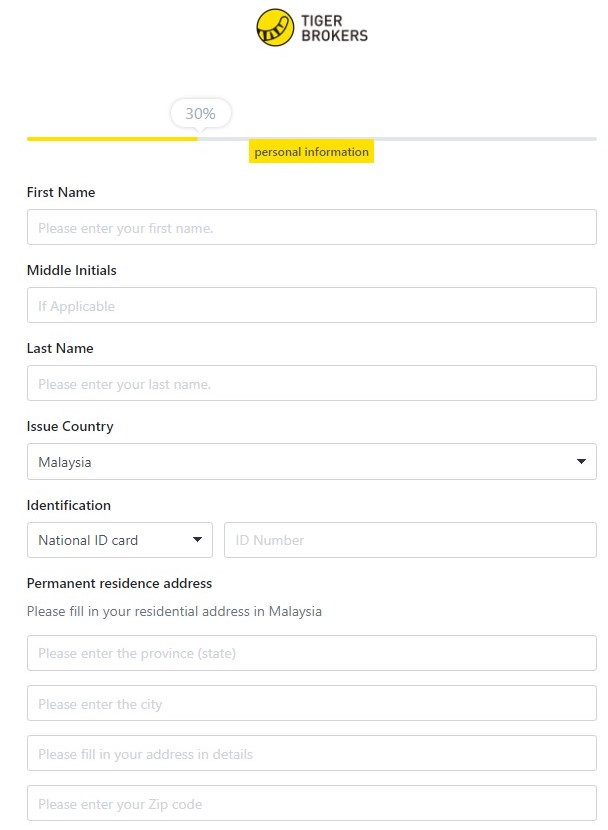
Task: Click the Permanent residence address heading
Action: pos(119,583)
